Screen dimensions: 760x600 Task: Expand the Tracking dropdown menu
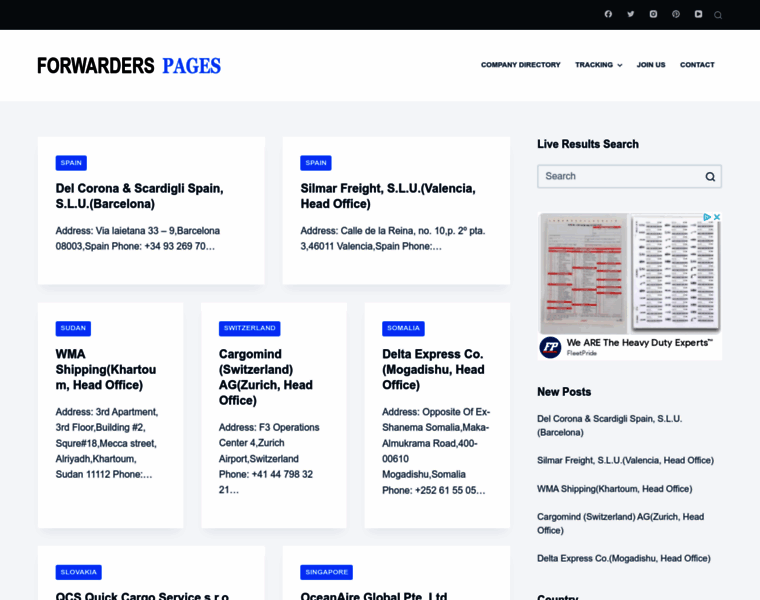coord(599,65)
